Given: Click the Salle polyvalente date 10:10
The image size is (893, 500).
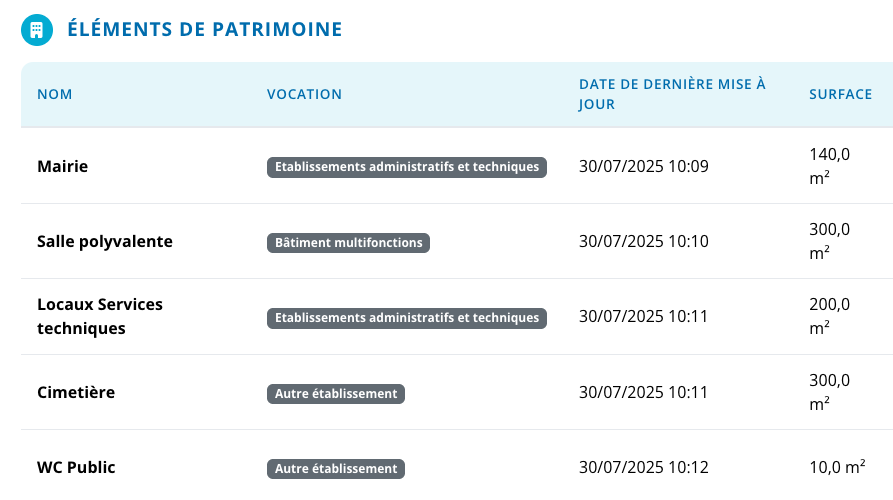Looking at the screenshot, I should coord(644,241).
